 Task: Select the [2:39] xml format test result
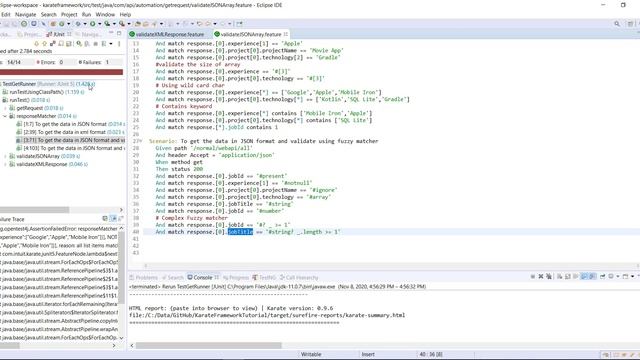point(70,132)
